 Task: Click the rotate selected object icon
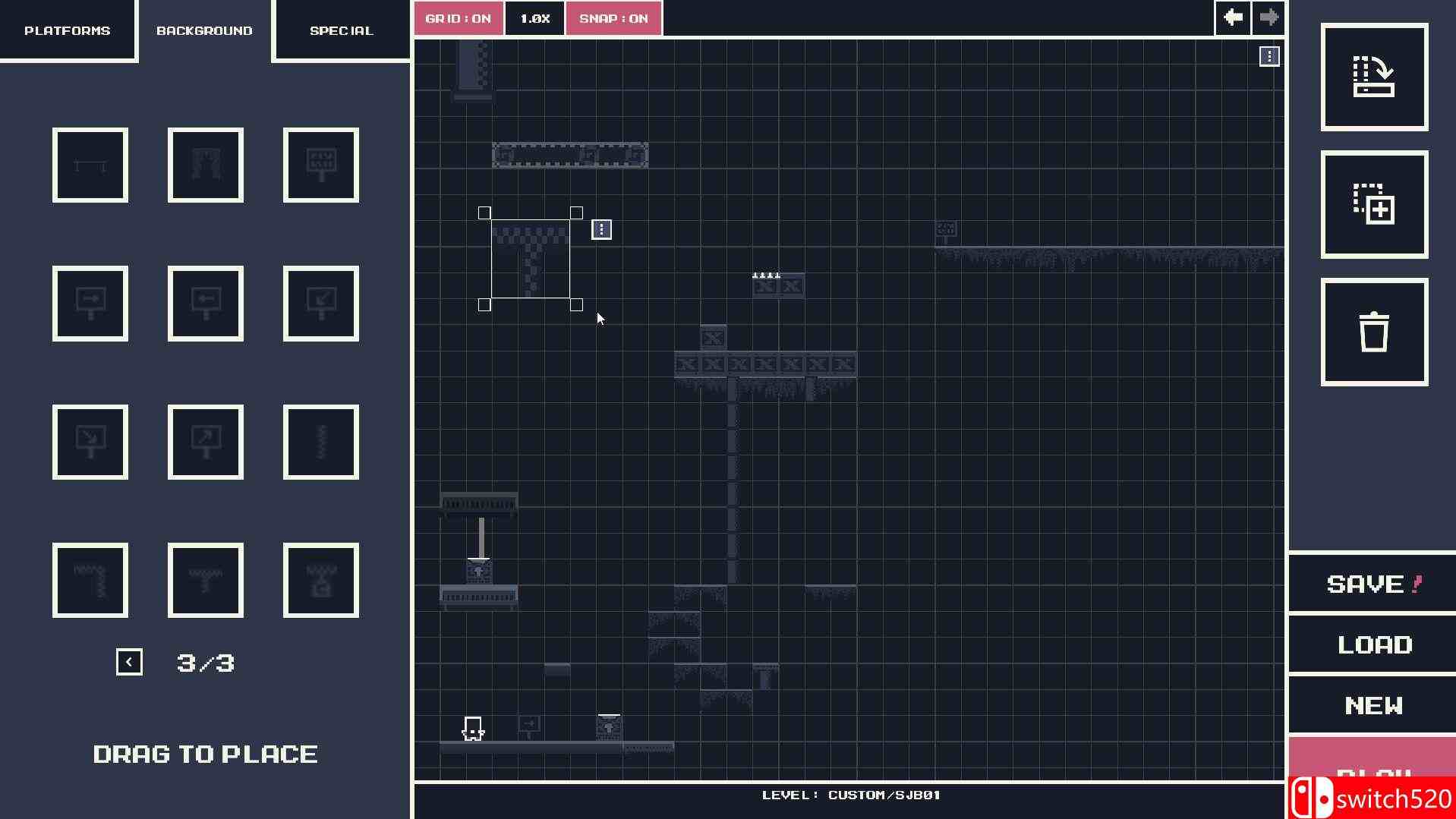(x=1374, y=77)
